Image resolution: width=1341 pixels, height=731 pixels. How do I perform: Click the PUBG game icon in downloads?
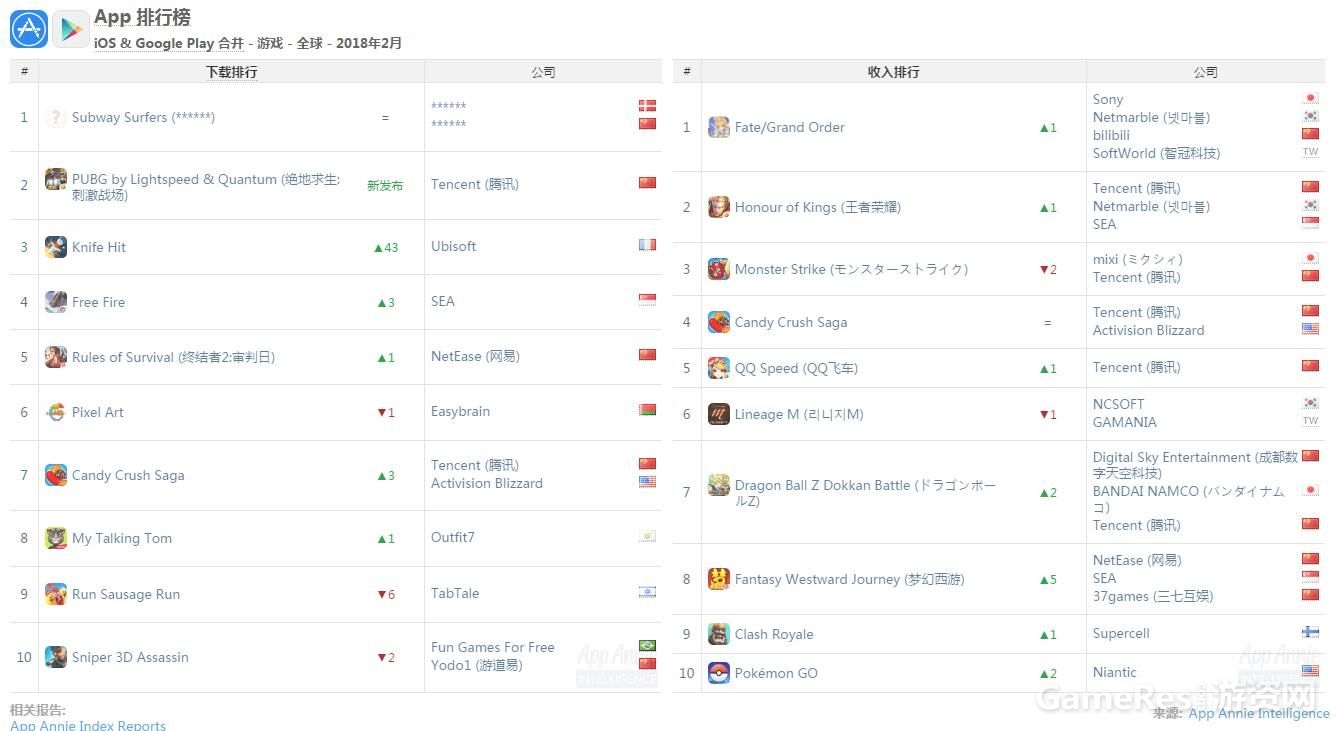coord(56,179)
